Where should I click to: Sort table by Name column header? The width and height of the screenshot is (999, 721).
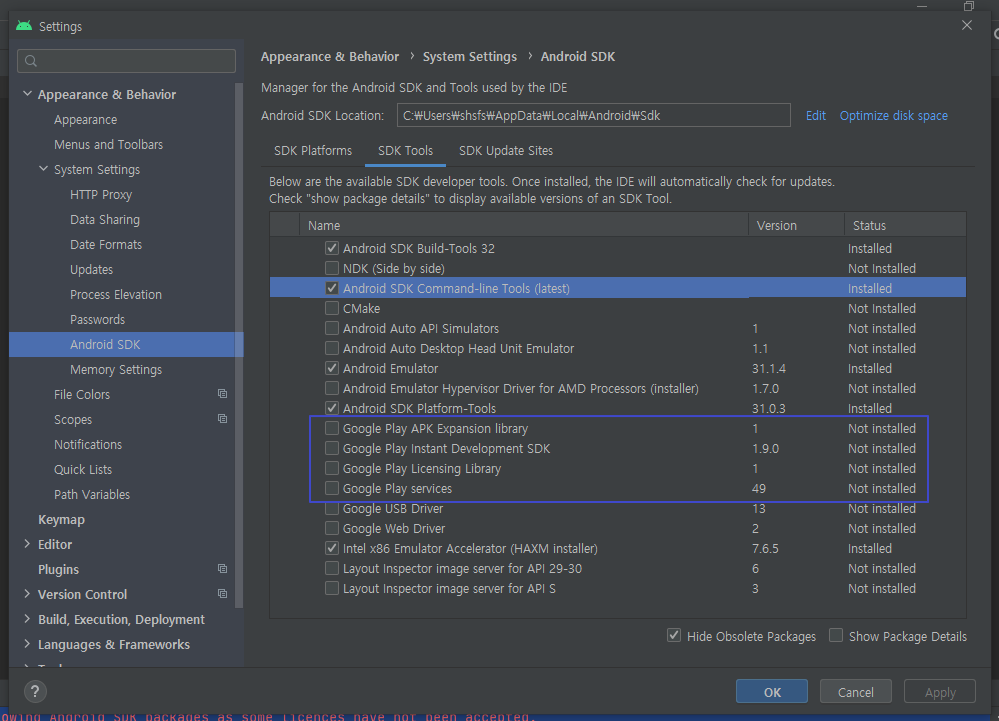(x=524, y=225)
